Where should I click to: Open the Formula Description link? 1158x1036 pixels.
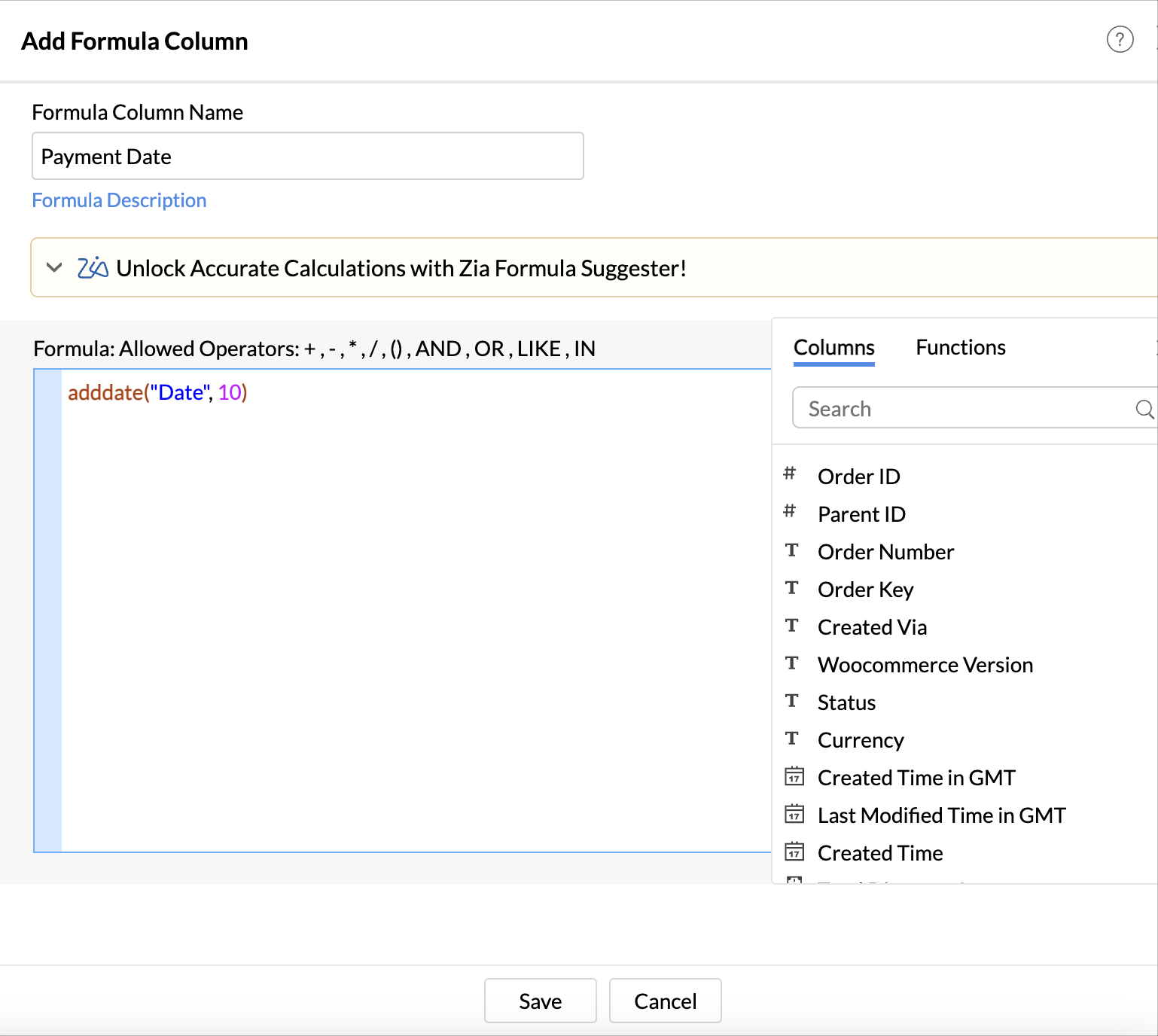click(x=118, y=200)
